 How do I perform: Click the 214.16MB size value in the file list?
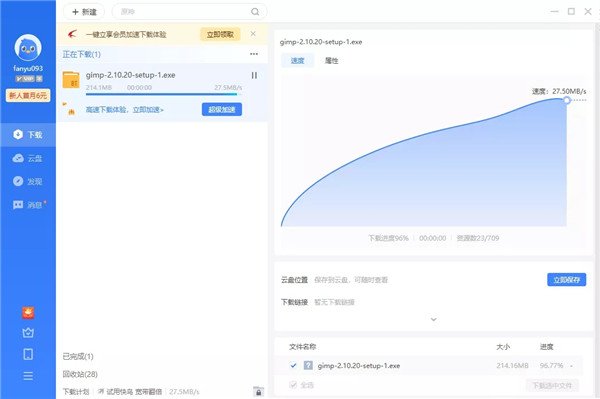[x=512, y=366]
